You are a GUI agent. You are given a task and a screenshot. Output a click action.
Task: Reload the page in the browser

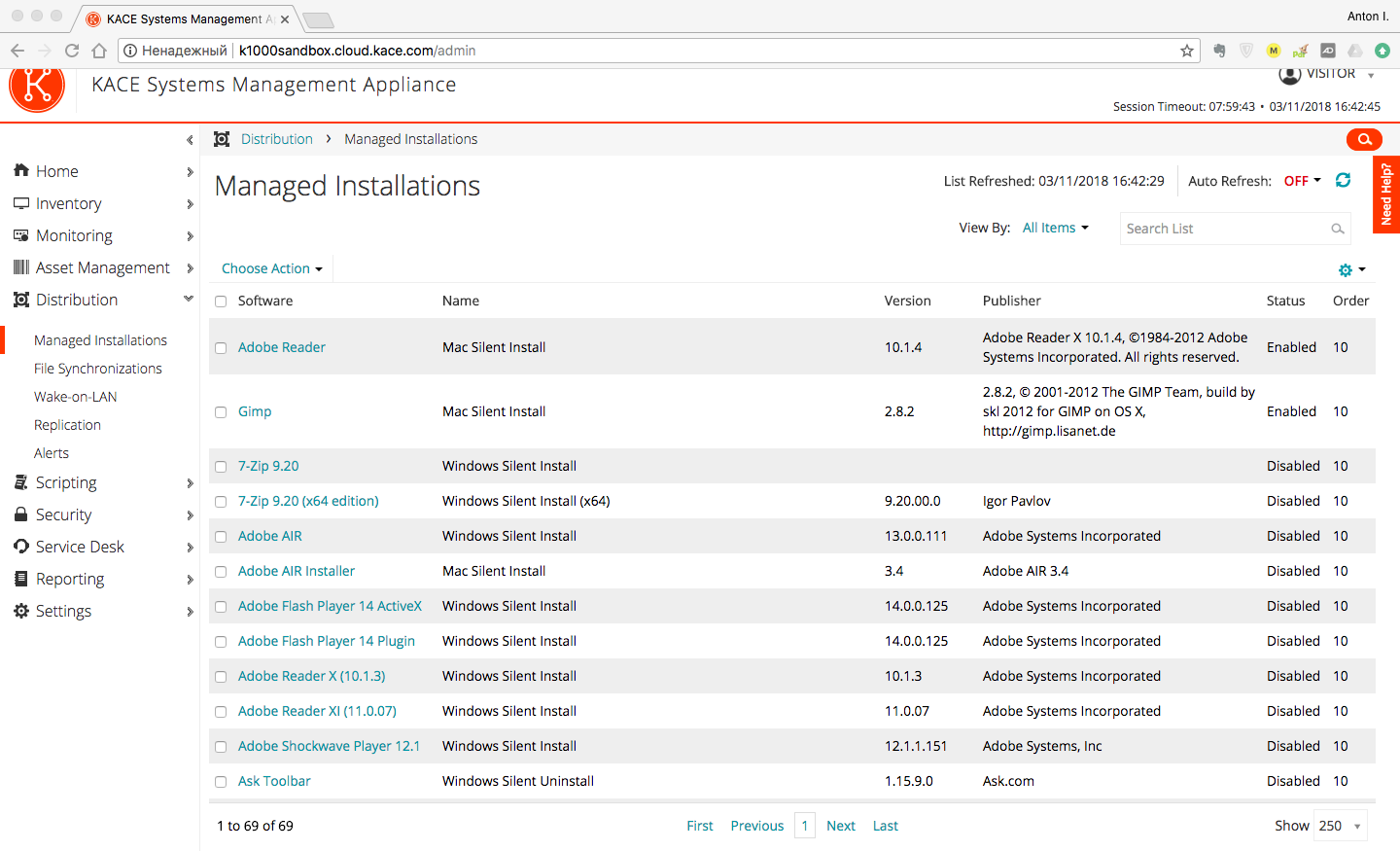(x=72, y=51)
